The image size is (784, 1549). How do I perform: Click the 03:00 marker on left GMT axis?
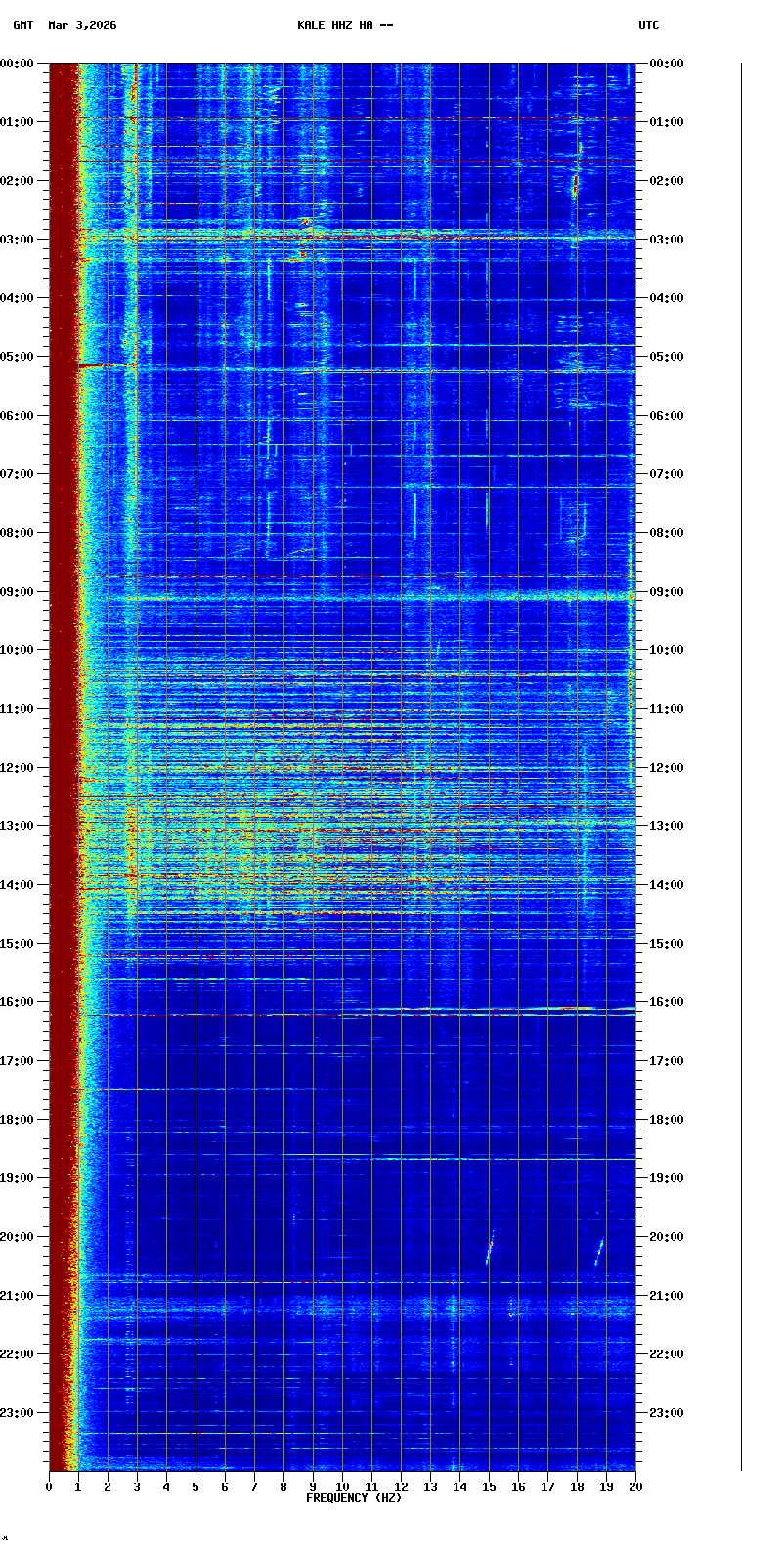click(18, 240)
